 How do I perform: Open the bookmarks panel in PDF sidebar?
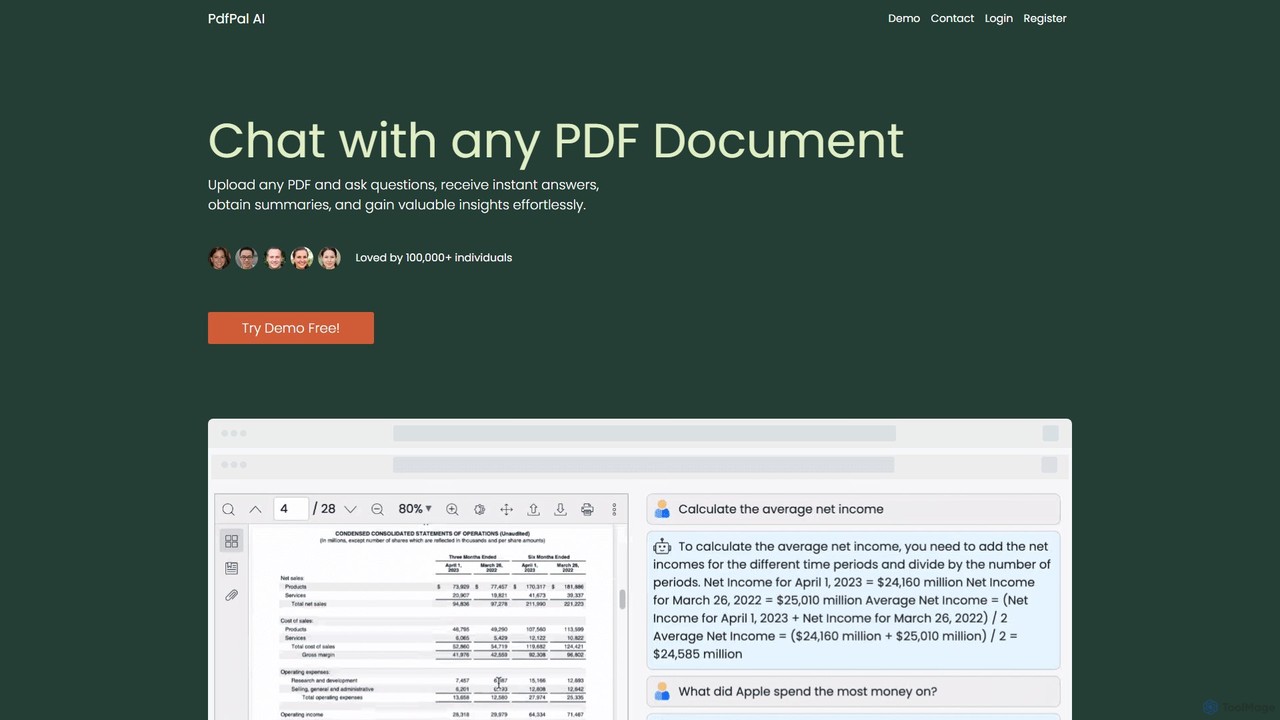click(x=231, y=568)
